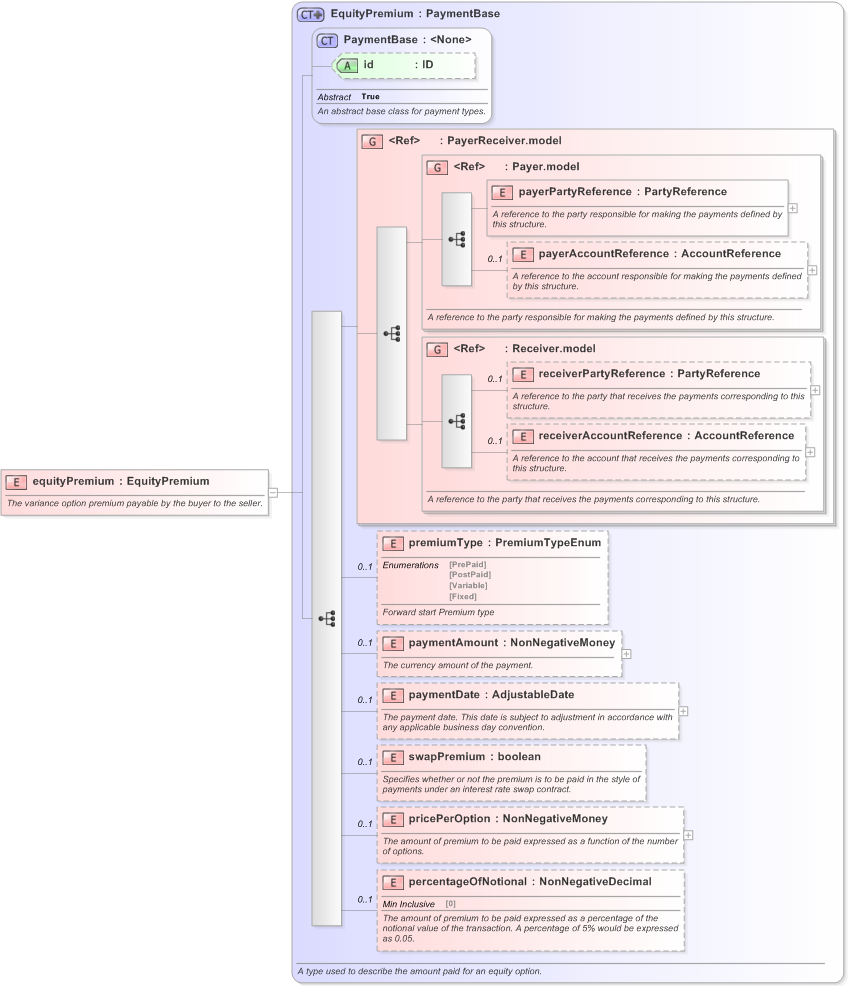849x986 pixels.
Task: Click the CT icon beside PaymentBase : <None>
Action: pos(327,40)
